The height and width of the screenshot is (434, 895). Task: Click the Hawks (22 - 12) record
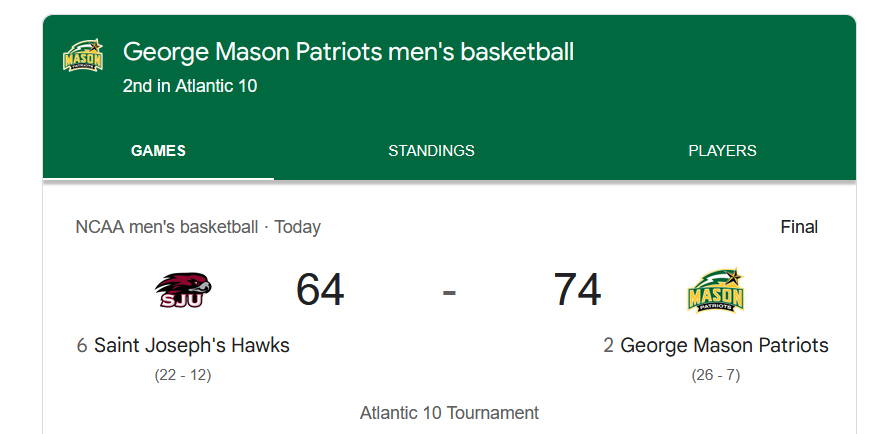(x=183, y=375)
